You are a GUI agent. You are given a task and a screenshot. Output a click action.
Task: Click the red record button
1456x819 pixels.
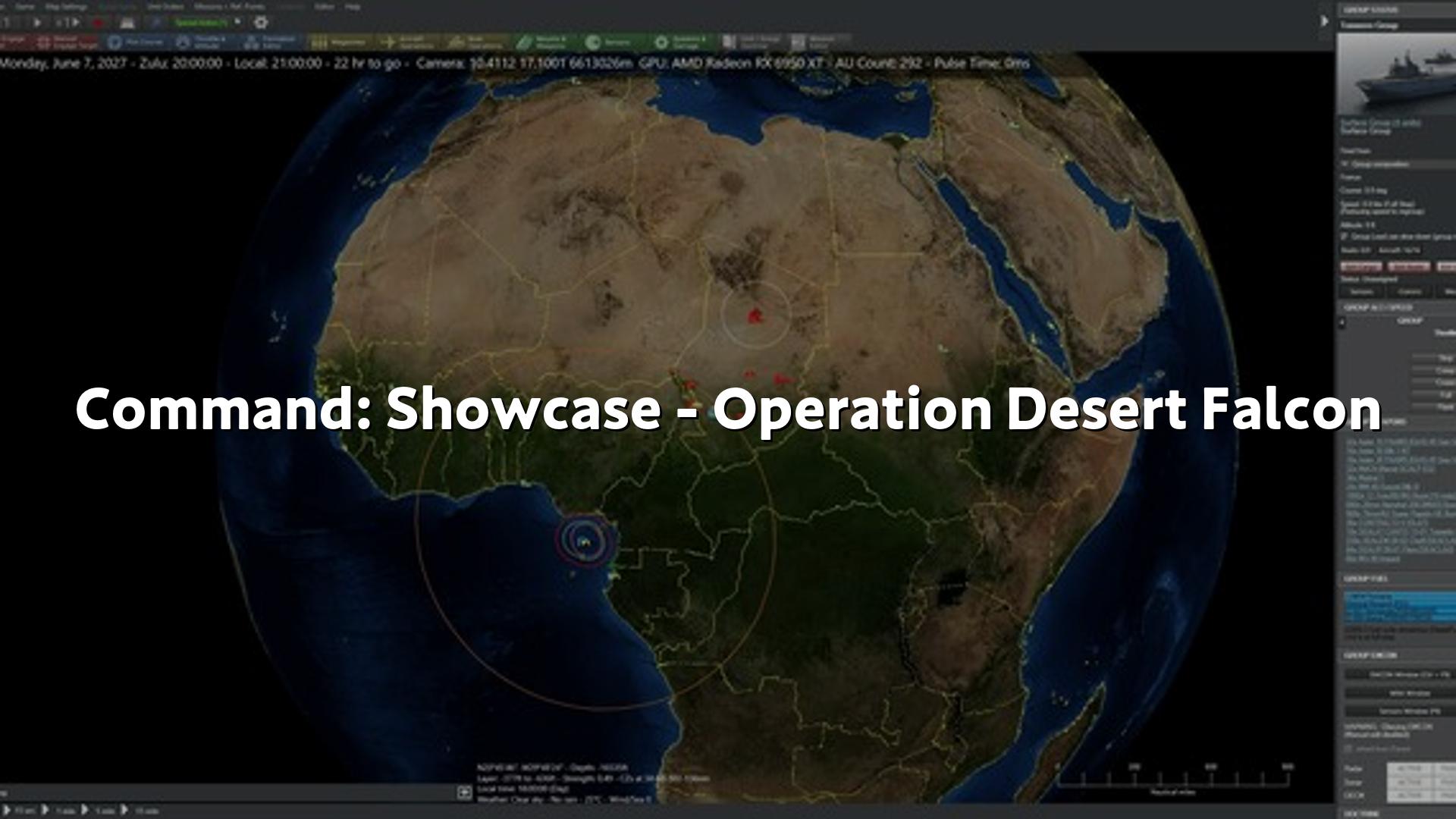click(x=97, y=23)
